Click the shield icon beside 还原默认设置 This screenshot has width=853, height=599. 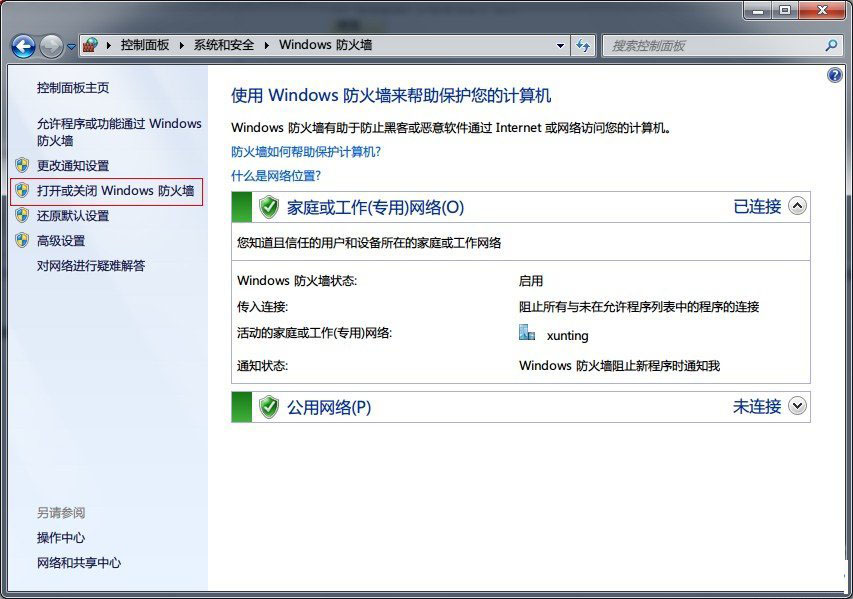22,215
